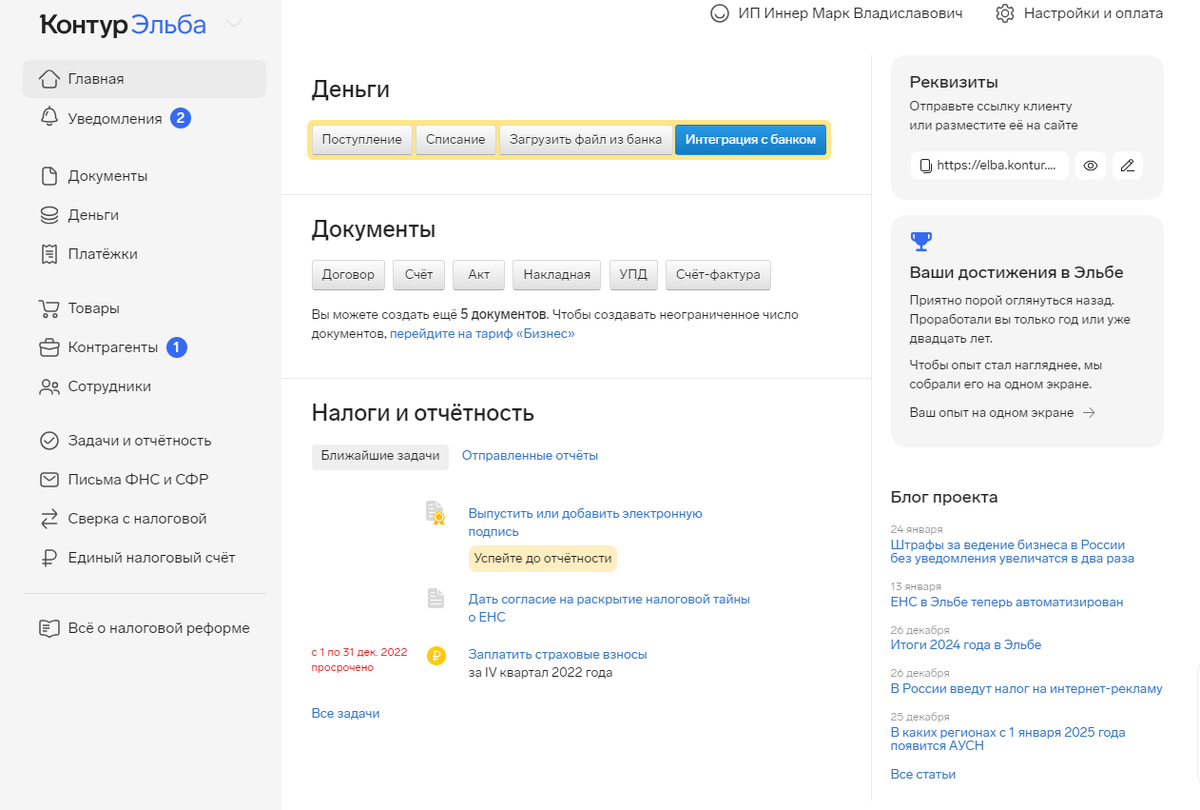Open notifications via the bell icon

point(48,117)
